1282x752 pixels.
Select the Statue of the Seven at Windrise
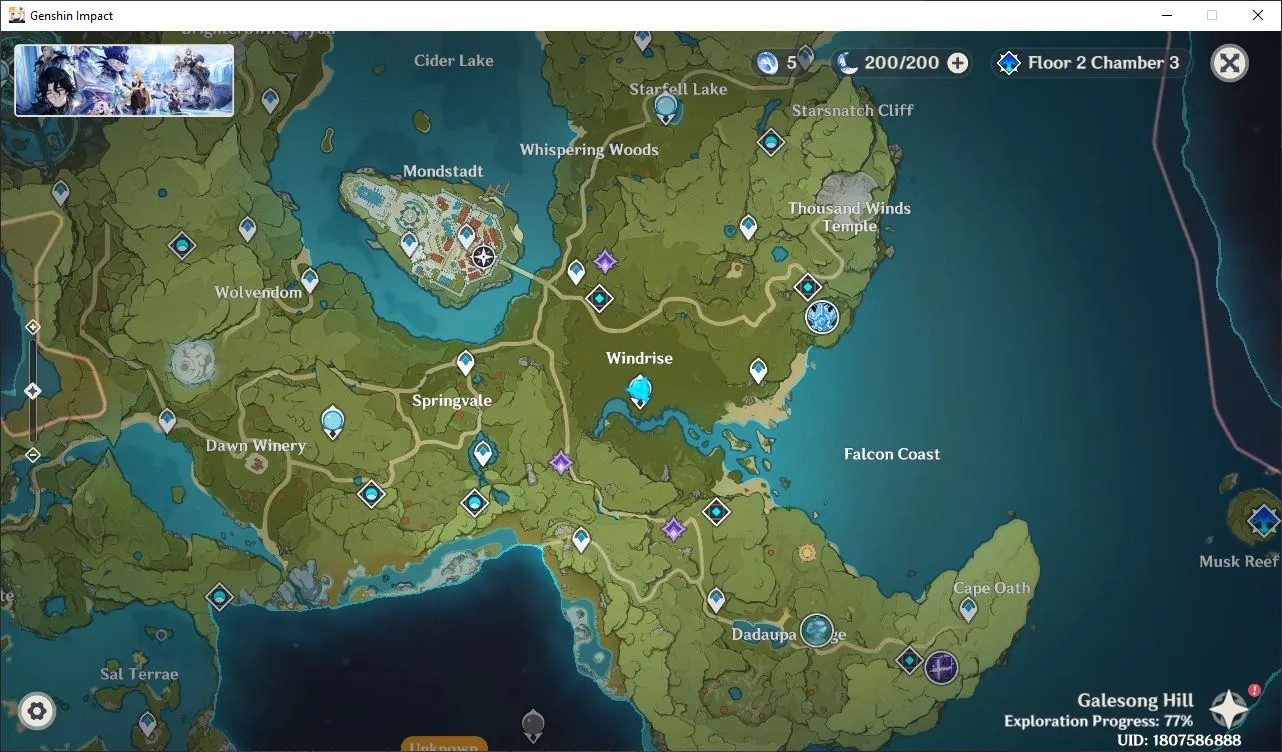coord(638,390)
